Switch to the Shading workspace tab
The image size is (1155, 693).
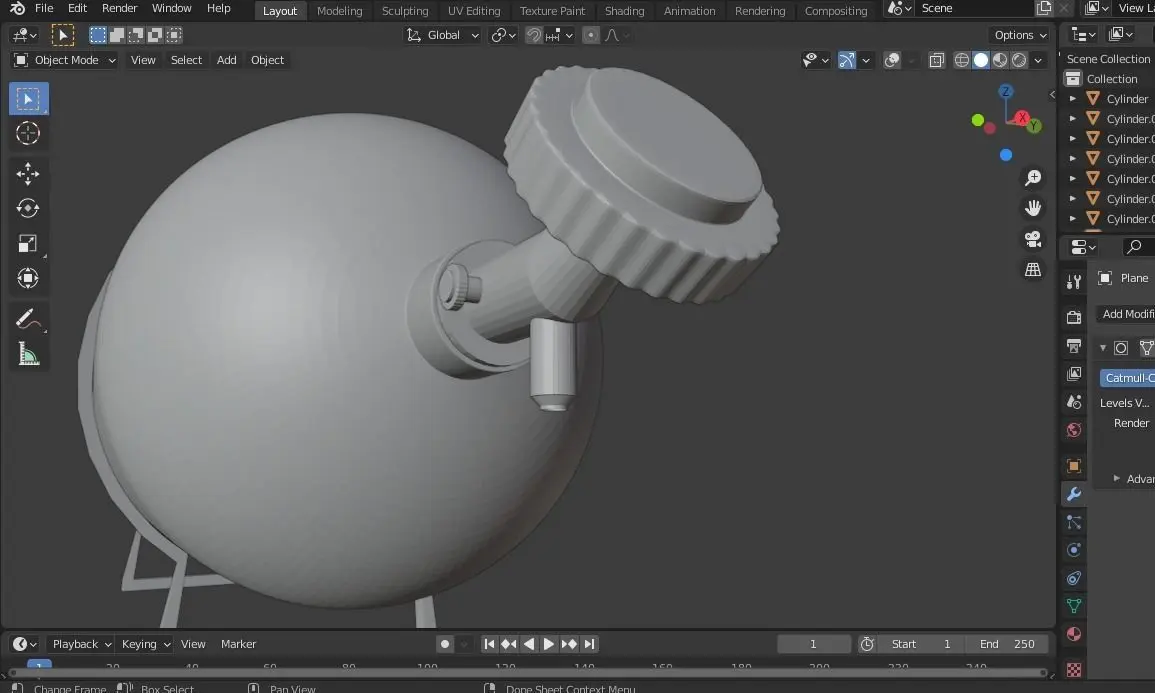pyautogui.click(x=625, y=11)
